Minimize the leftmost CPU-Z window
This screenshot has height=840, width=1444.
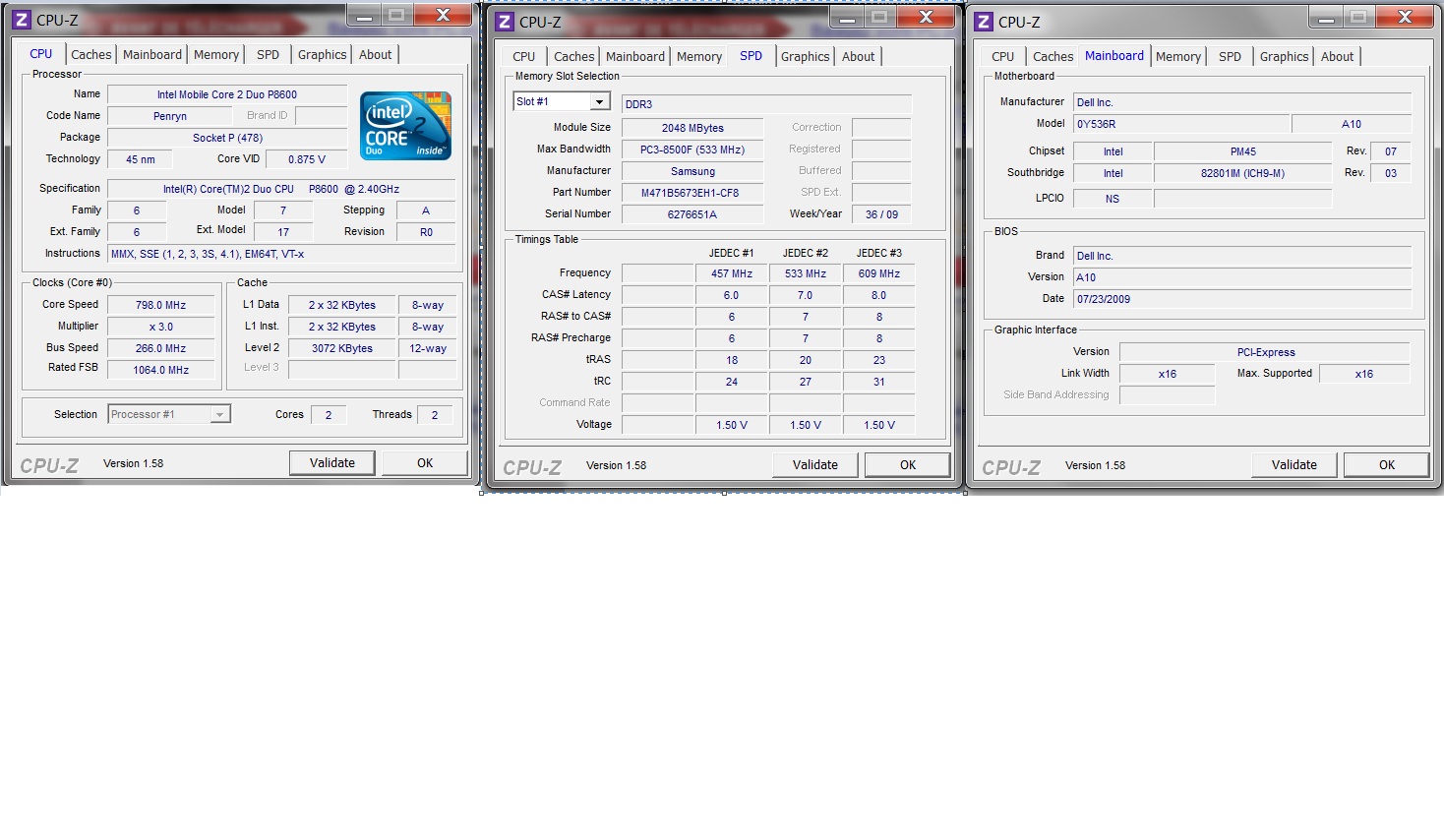coord(364,16)
